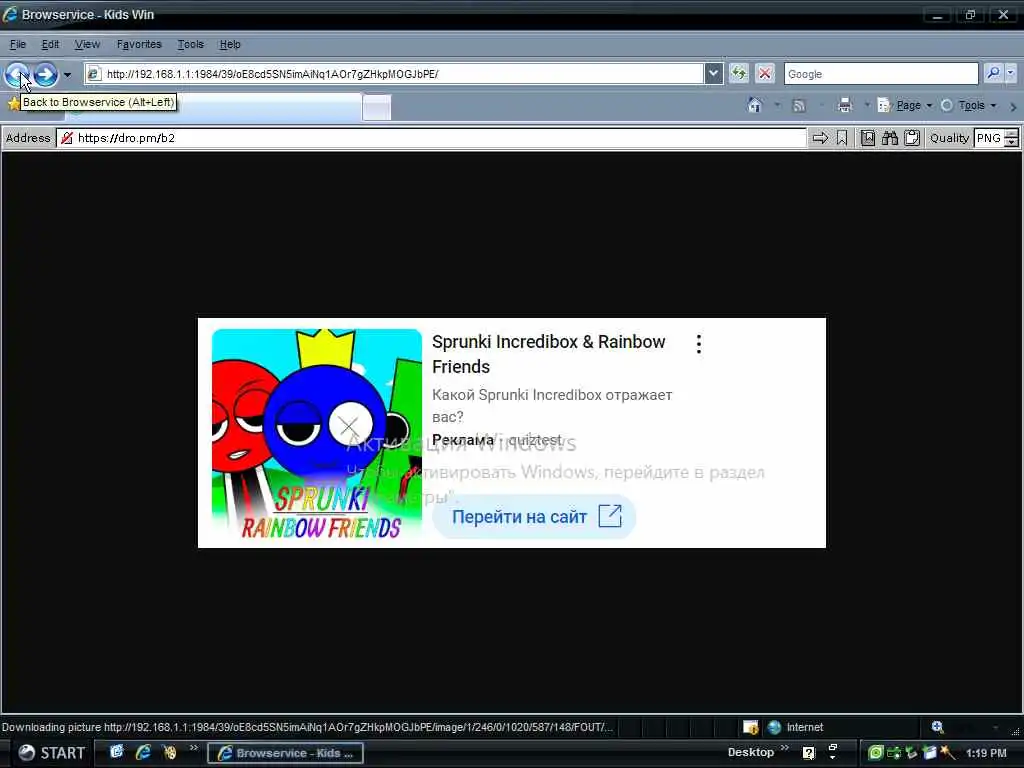Image resolution: width=1024 pixels, height=768 pixels.
Task: Select the Browservice - Kids taskbar button
Action: [x=285, y=753]
